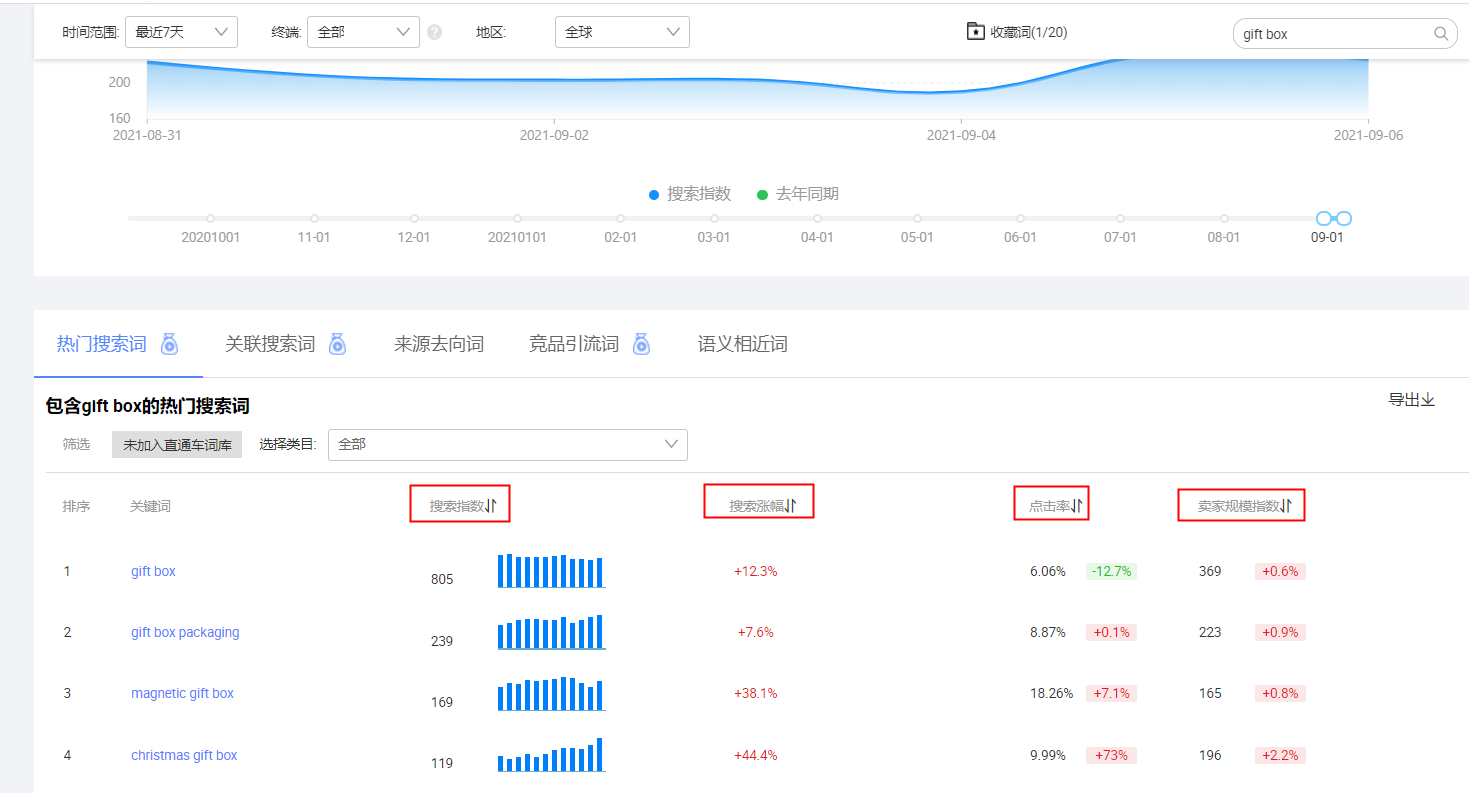Click timeline marker 06-01

point(1020,218)
